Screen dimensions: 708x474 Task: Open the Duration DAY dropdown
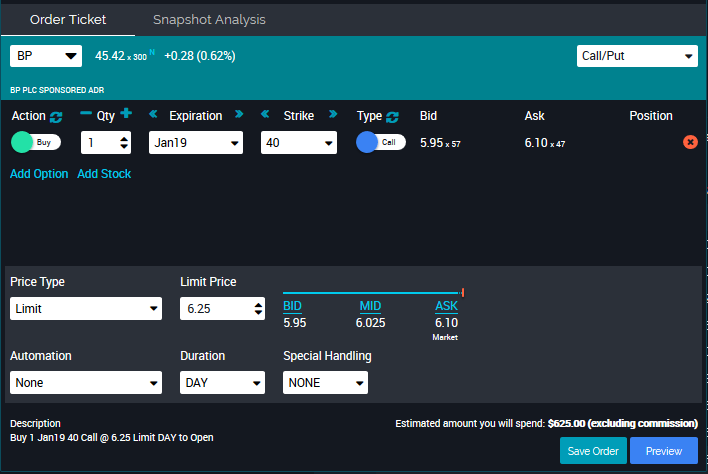(x=222, y=382)
